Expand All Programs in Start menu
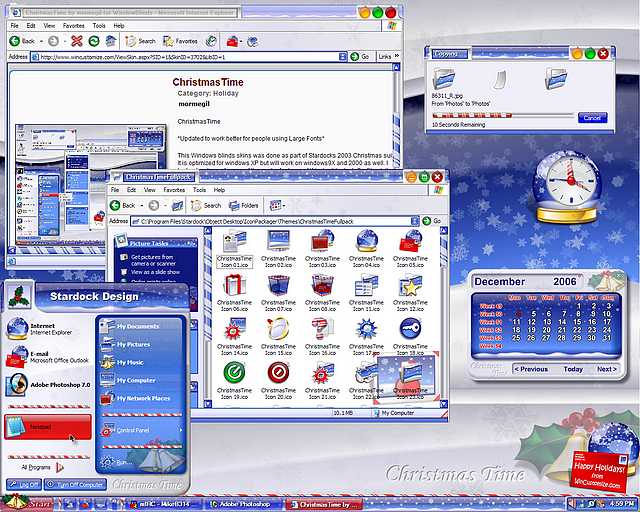The width and height of the screenshot is (640, 512). pyautogui.click(x=42, y=467)
